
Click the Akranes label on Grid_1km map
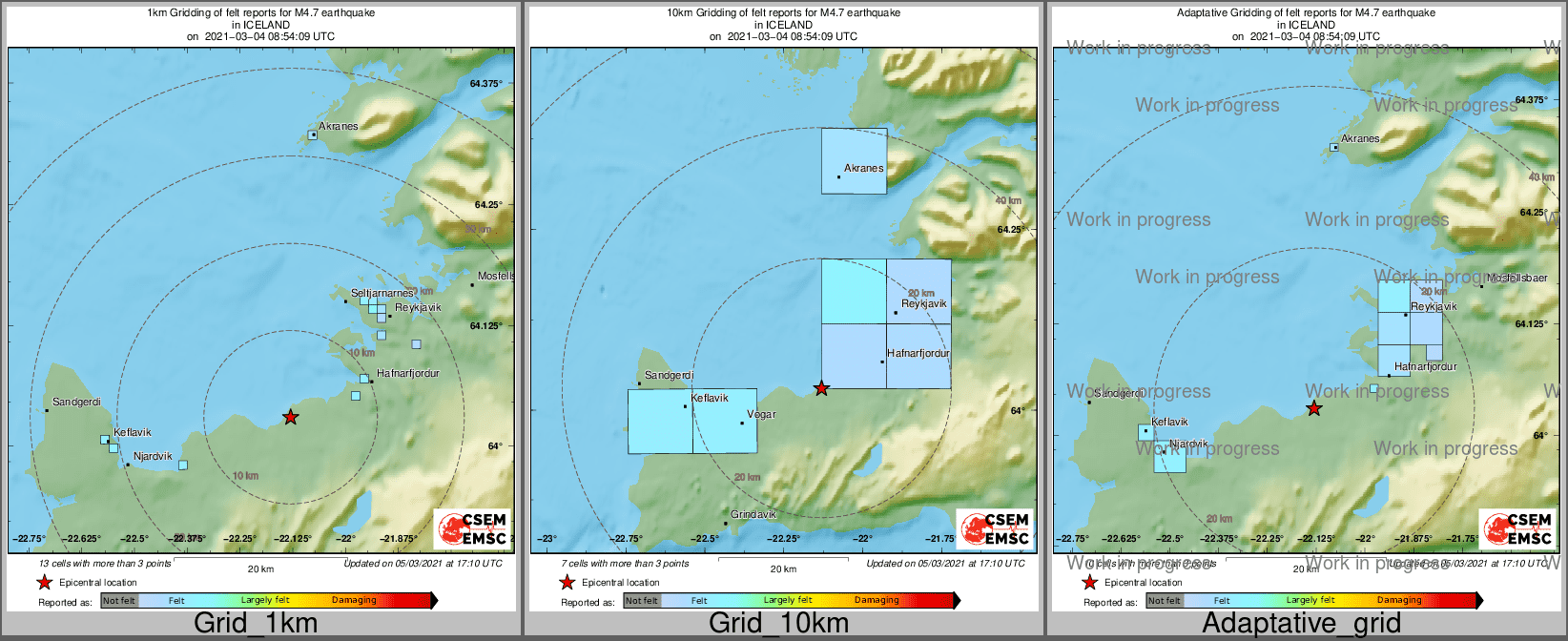pos(339,126)
